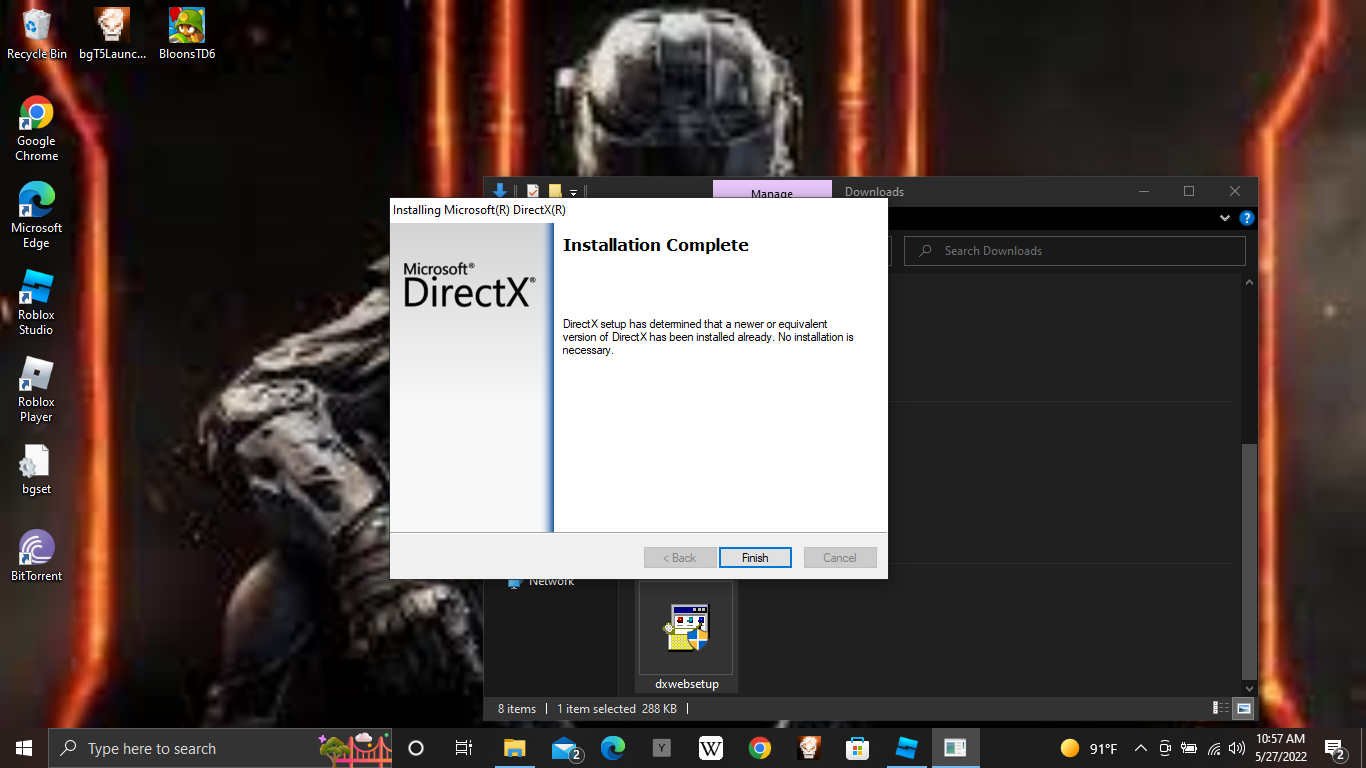
Task: Open Microsoft Edge from taskbar
Action: tap(613, 748)
